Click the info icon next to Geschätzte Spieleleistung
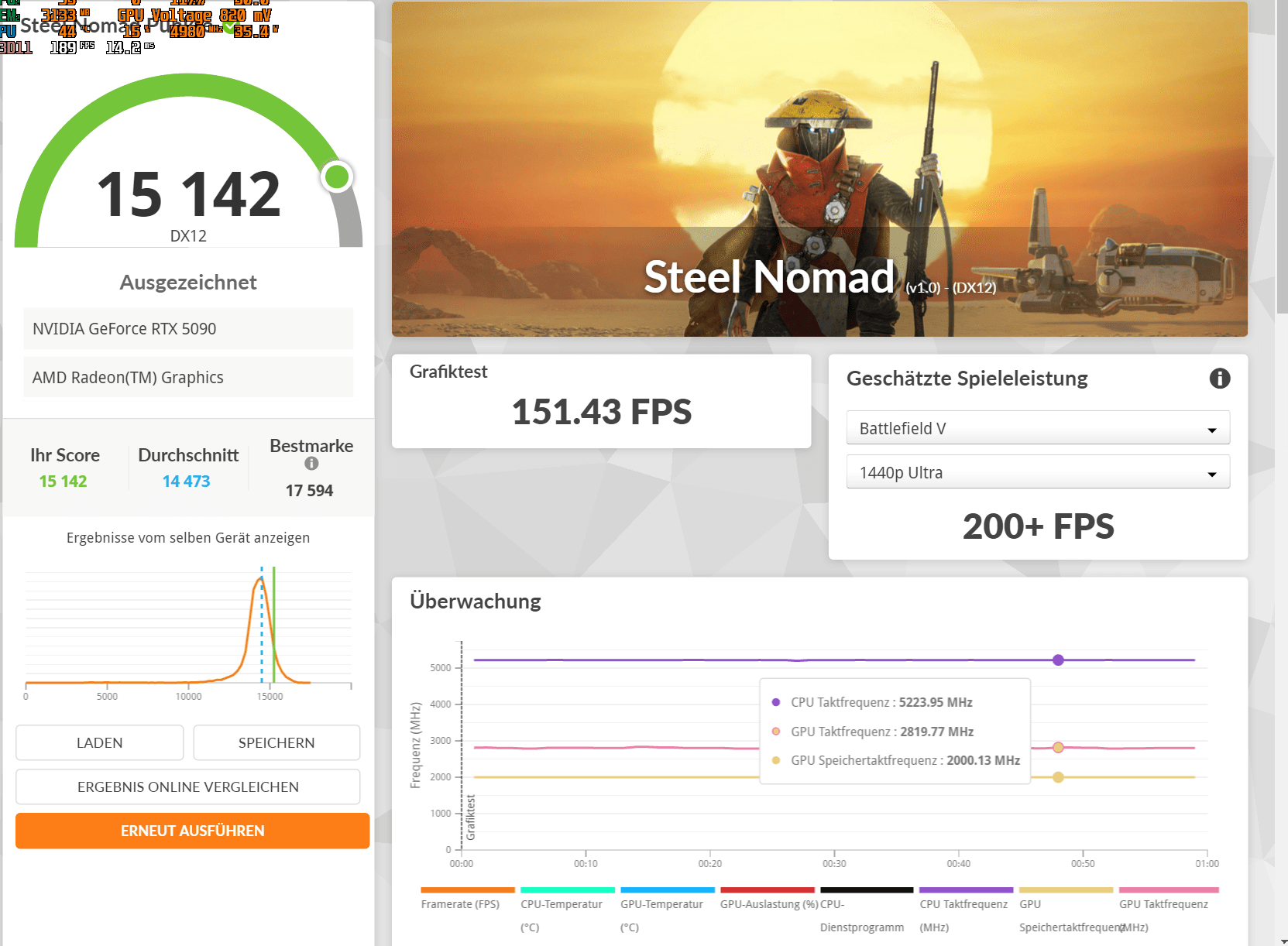1288x946 pixels. point(1220,379)
